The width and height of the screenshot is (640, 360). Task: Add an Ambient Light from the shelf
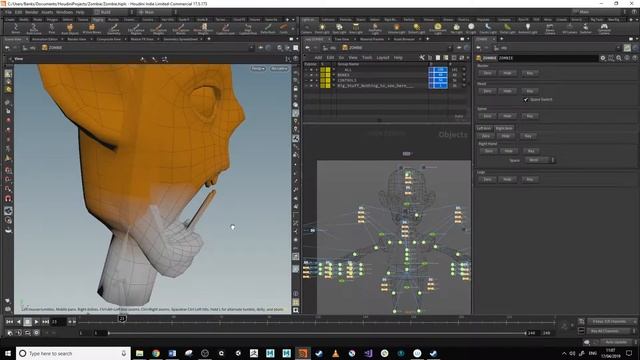click(x=528, y=29)
